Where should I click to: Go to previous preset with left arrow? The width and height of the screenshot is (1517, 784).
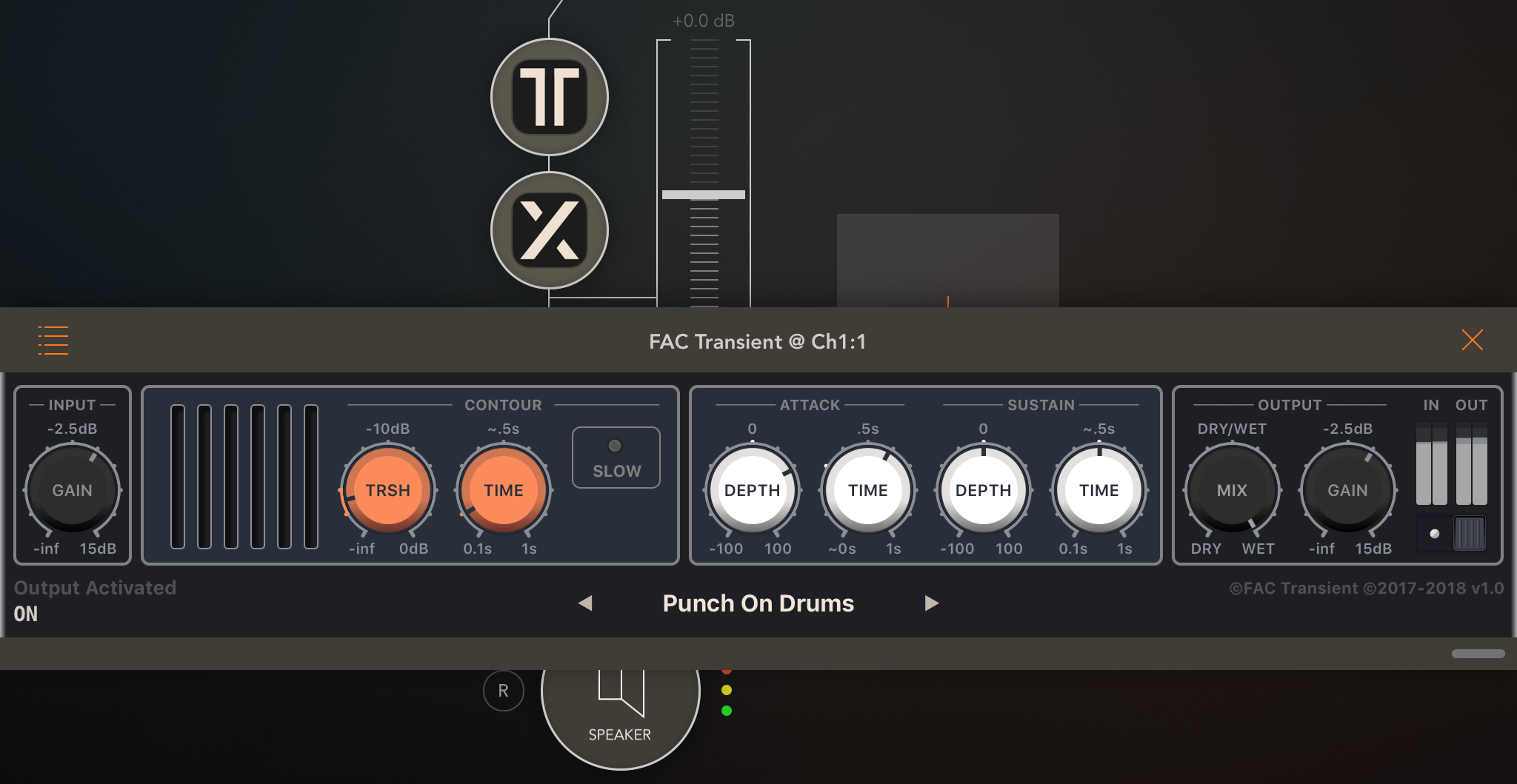click(585, 603)
